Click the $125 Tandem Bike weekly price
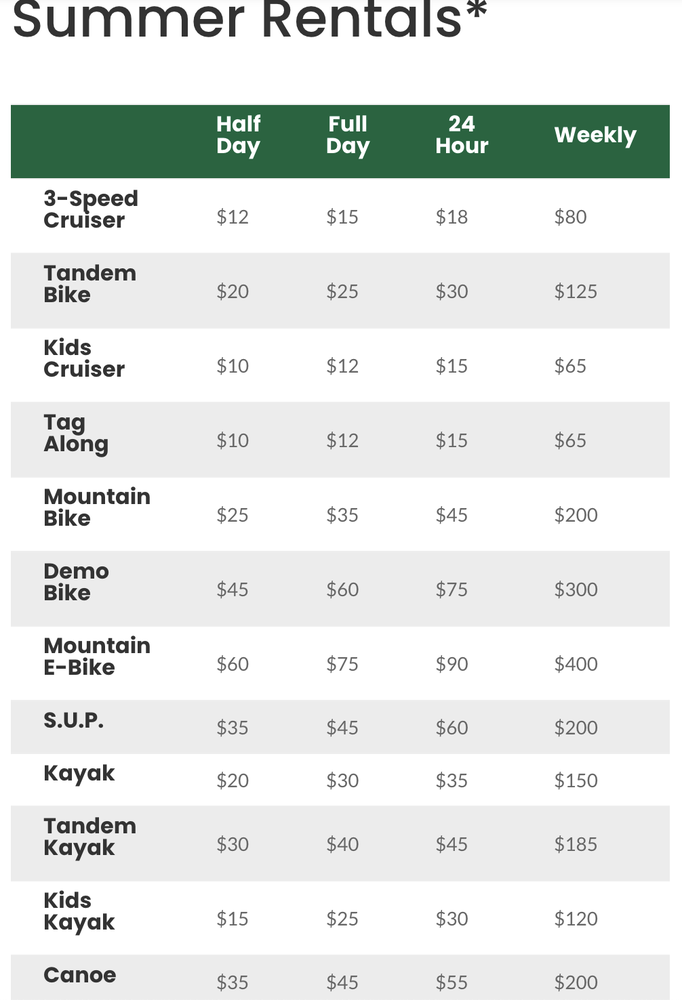The image size is (682, 1000). (x=575, y=291)
